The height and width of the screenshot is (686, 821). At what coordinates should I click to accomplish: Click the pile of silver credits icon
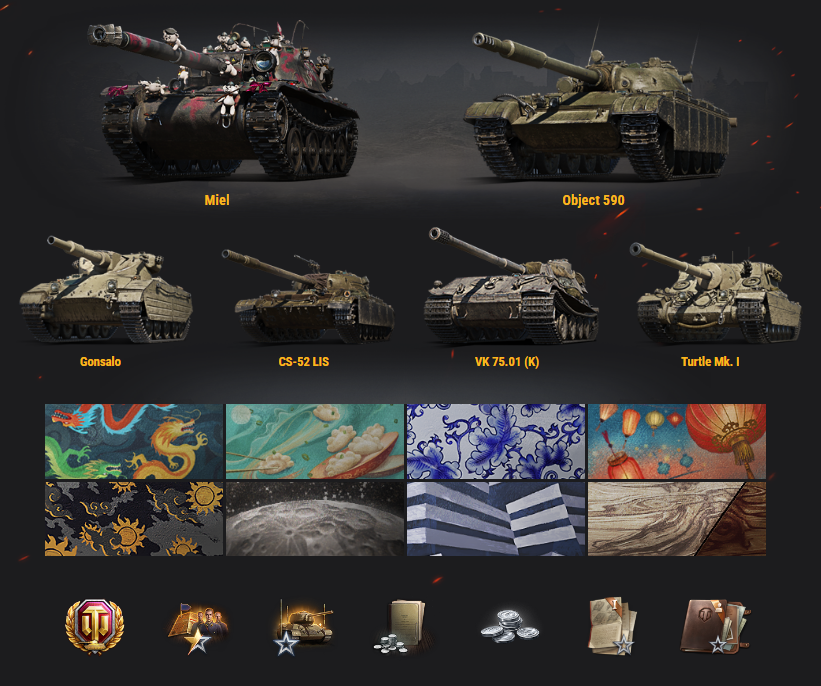(x=509, y=626)
